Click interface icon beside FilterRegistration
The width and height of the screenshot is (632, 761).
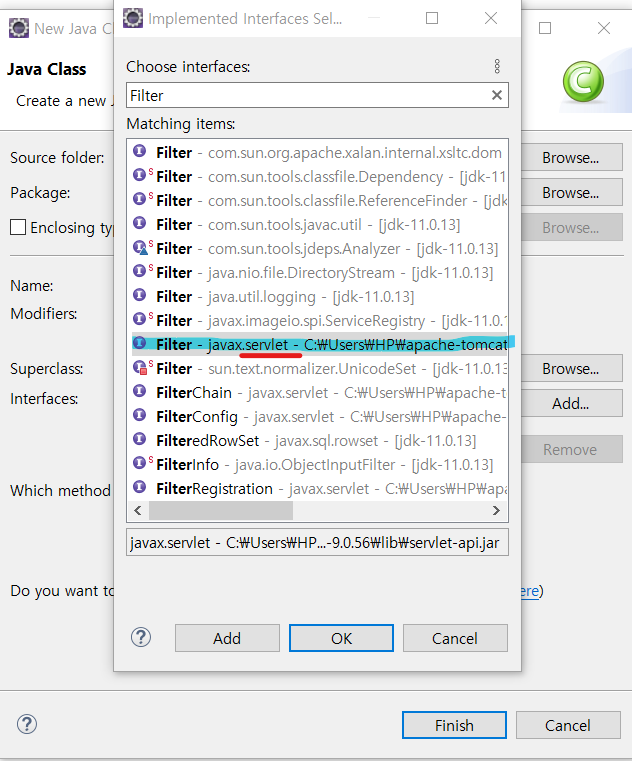[140, 487]
